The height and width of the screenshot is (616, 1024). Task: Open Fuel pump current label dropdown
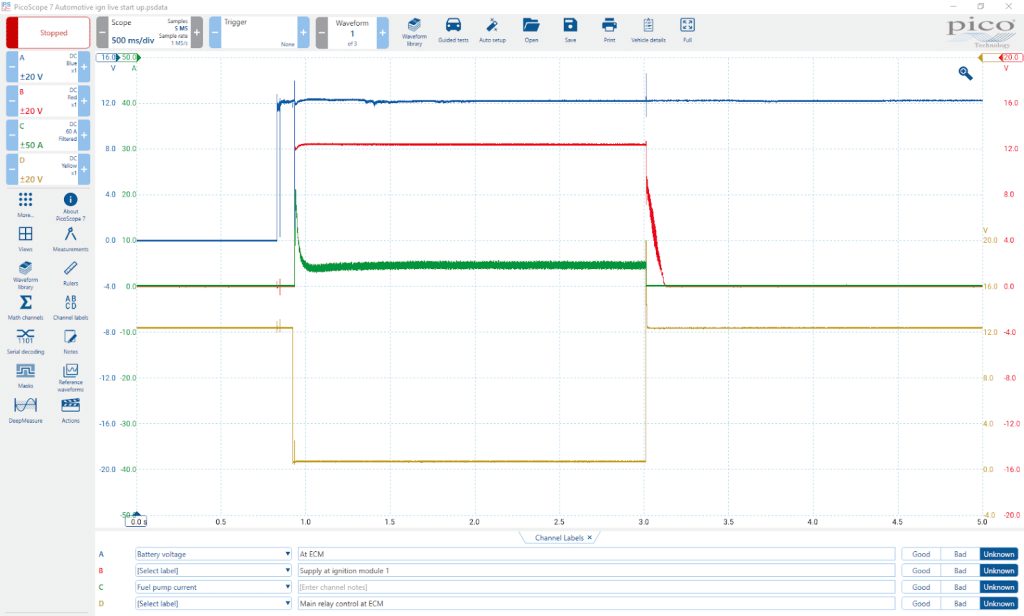click(x=213, y=587)
